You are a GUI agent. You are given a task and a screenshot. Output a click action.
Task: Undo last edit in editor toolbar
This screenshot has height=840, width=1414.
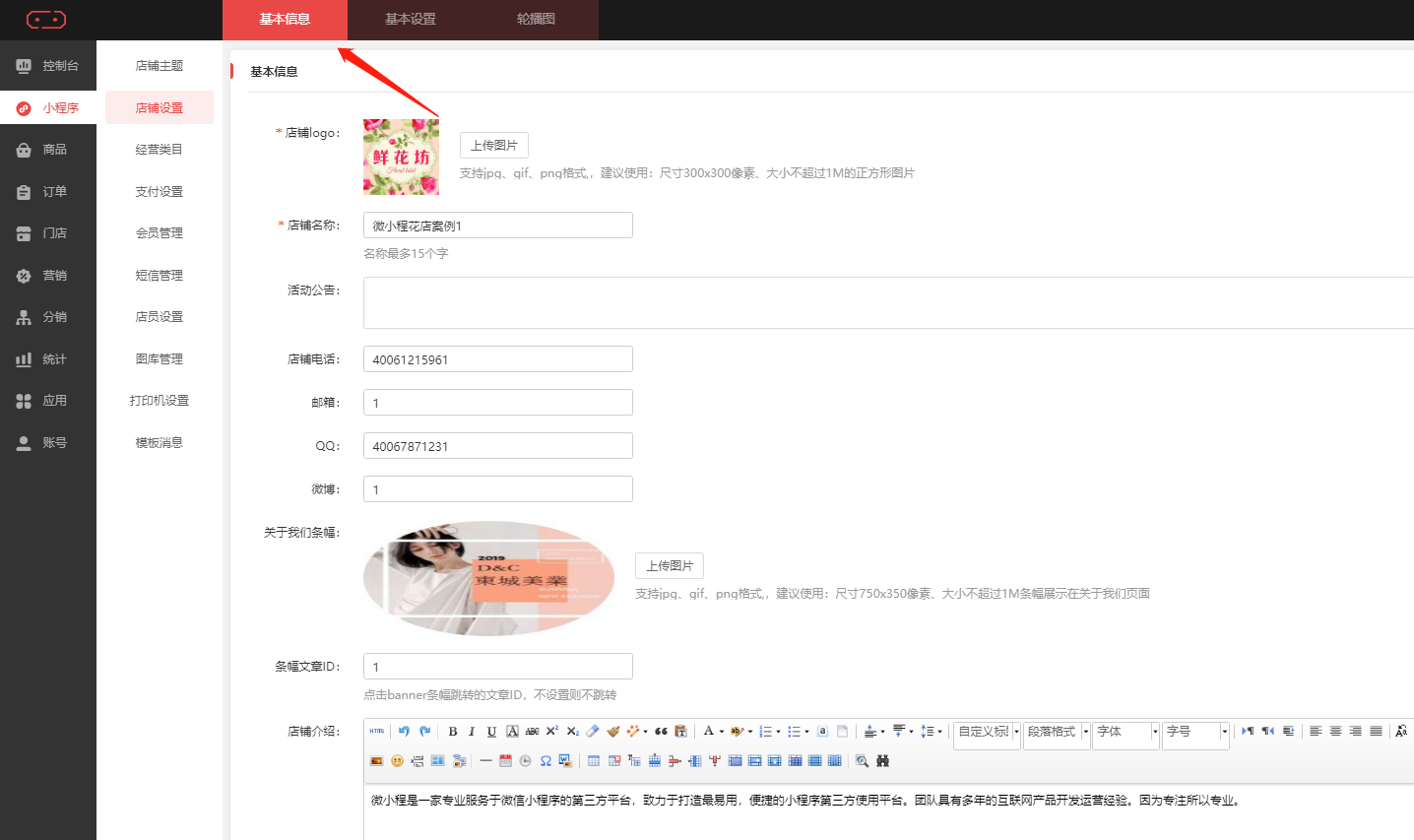coord(404,731)
